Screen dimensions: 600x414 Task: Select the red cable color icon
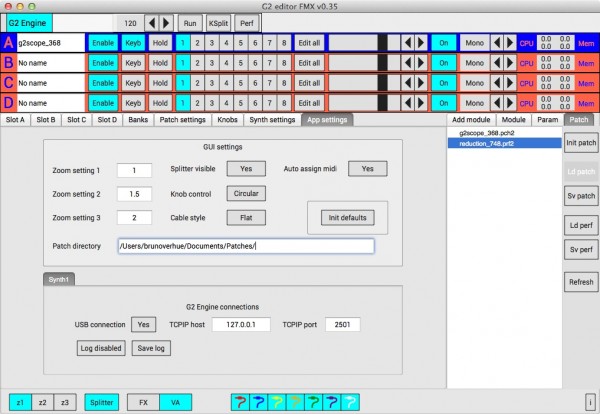pos(240,402)
